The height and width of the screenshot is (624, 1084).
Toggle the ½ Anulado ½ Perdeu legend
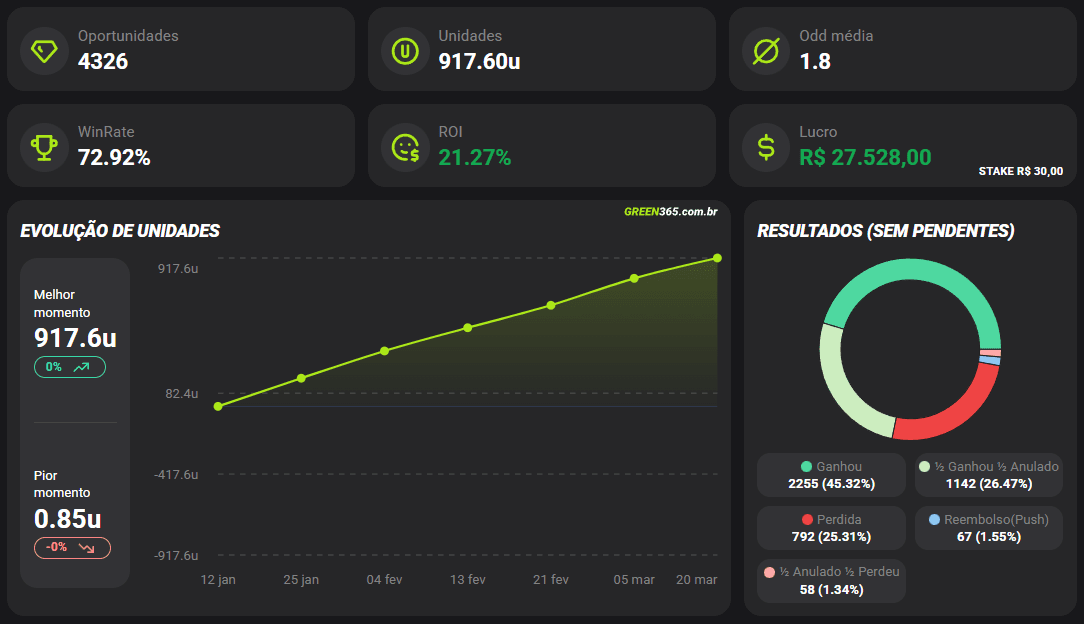pos(831,581)
